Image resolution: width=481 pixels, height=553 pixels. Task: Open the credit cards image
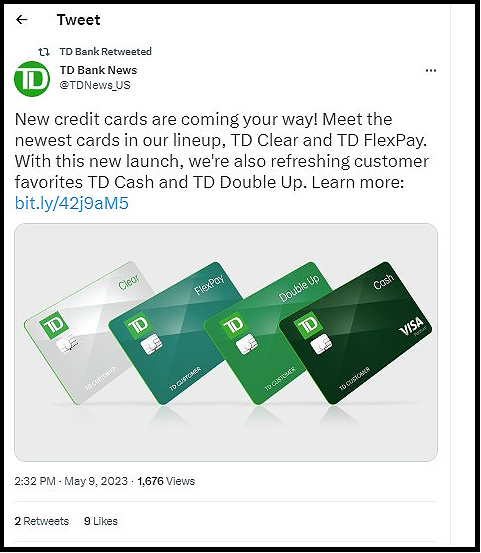pos(226,342)
